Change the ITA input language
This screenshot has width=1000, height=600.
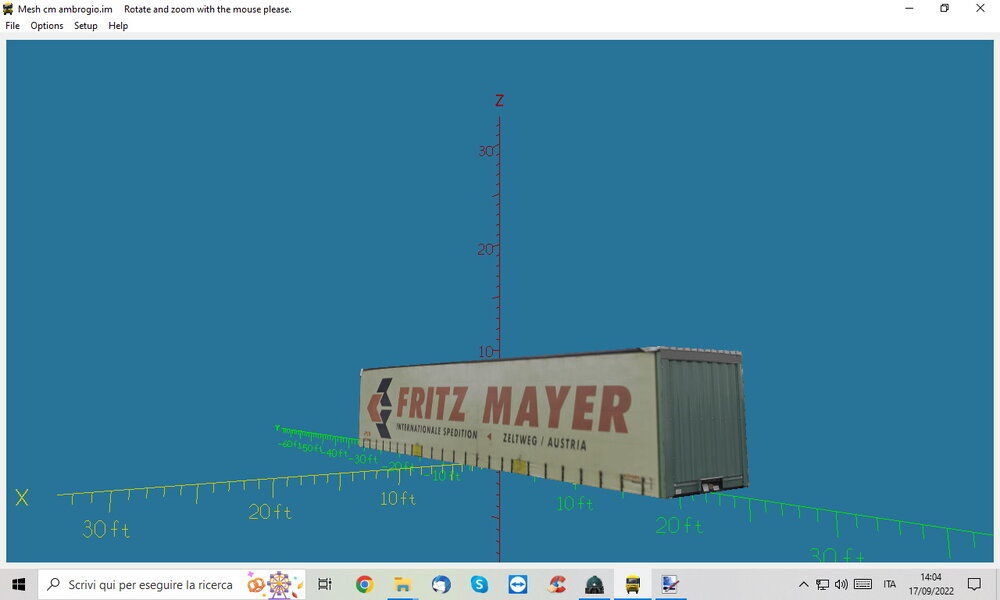pos(890,584)
